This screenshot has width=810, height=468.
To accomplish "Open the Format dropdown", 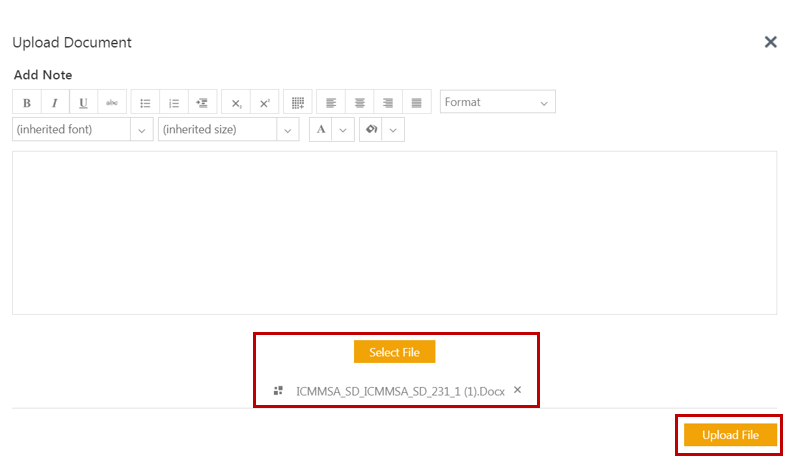I will 497,103.
